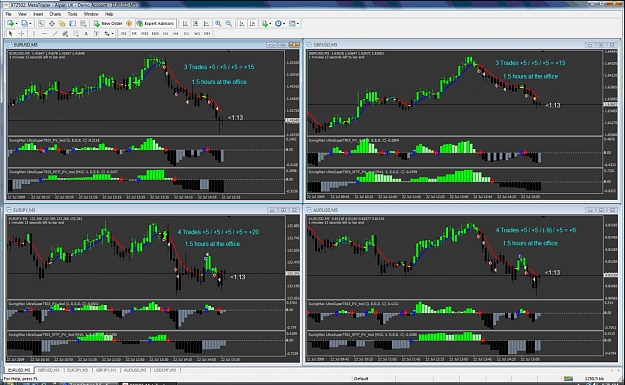Select the Arrows drawing tool
This screenshot has height=385, width=625.
tap(107, 33)
